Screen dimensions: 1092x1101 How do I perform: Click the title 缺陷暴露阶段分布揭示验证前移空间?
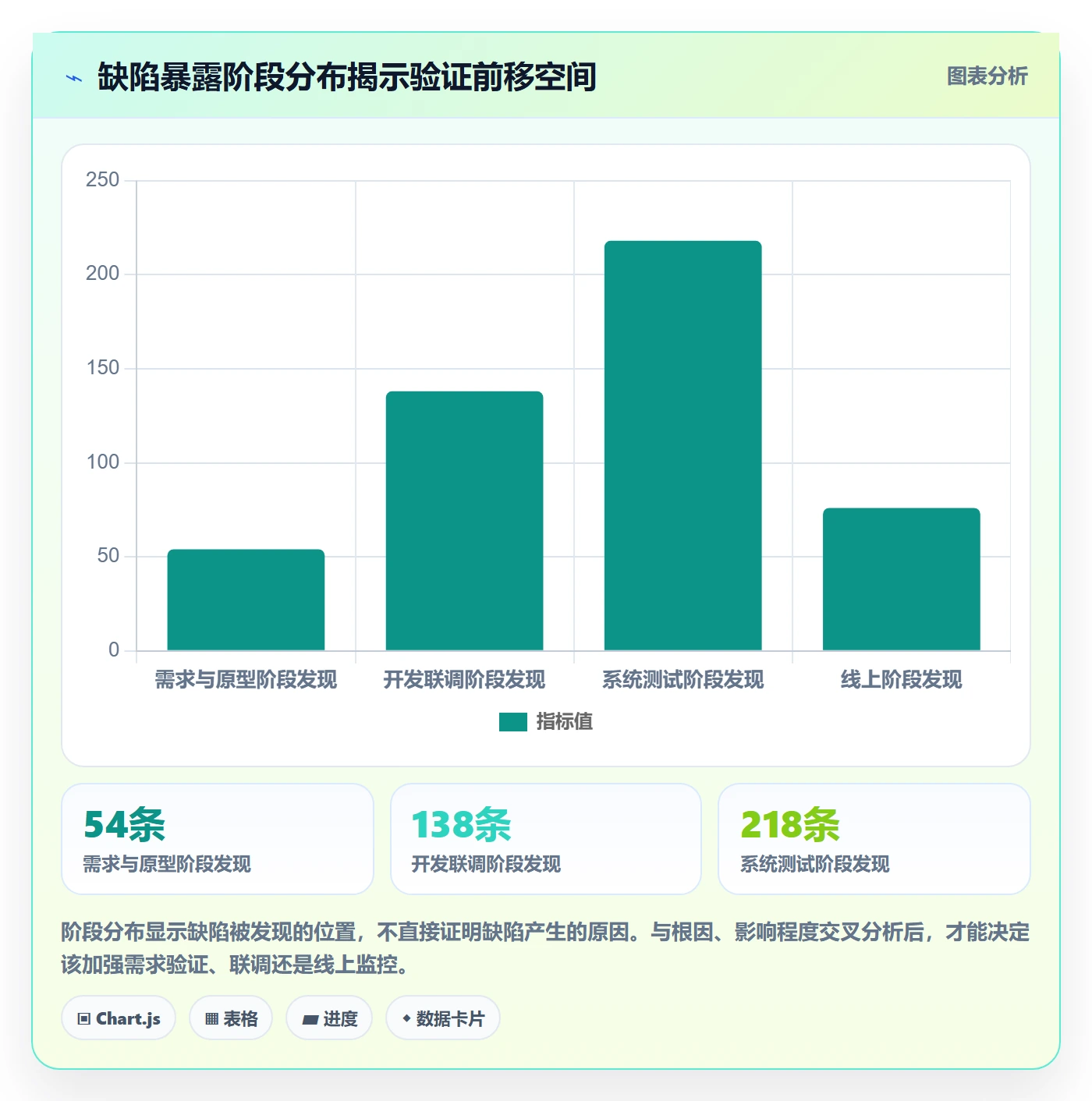[x=347, y=77]
